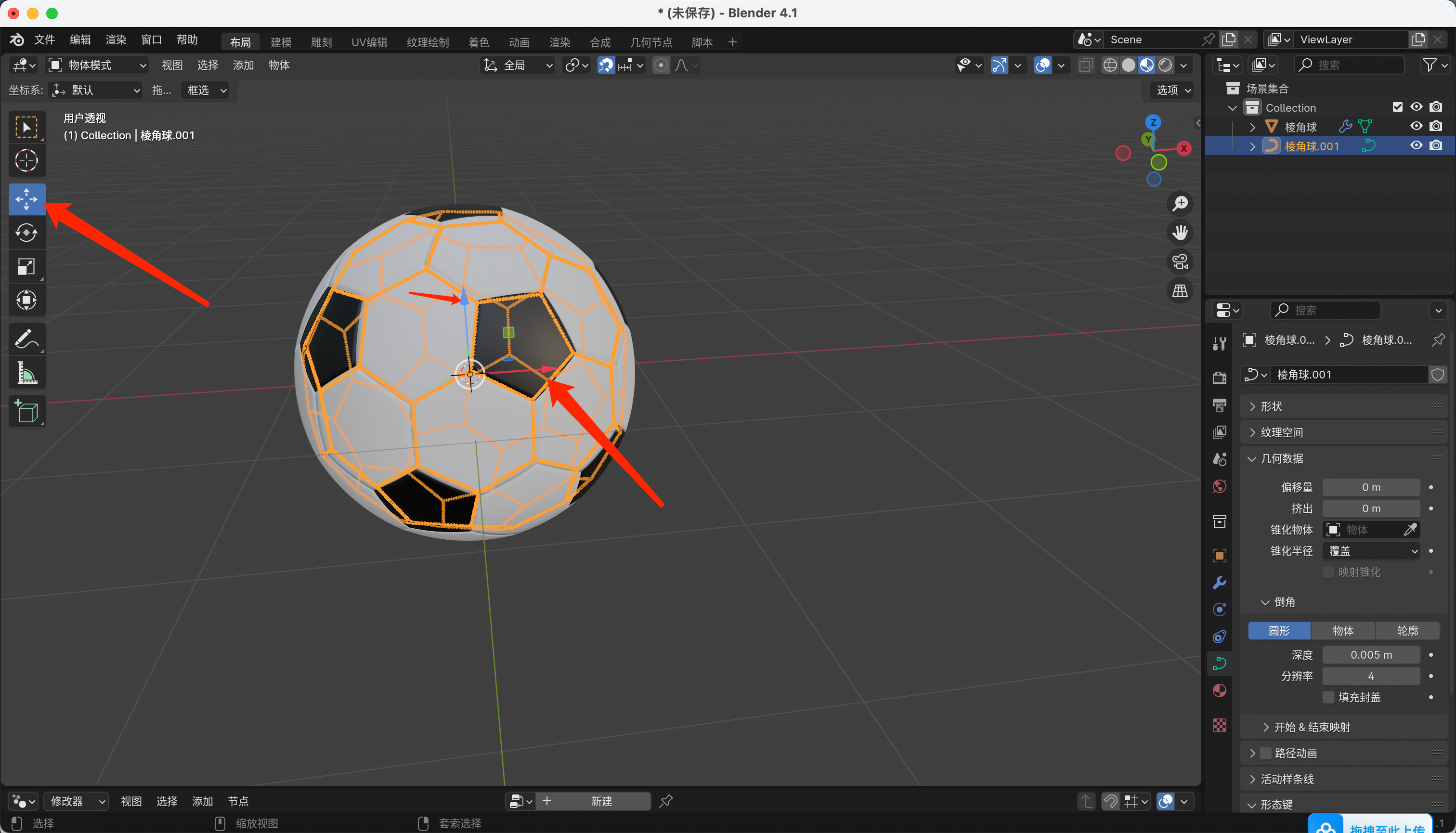The height and width of the screenshot is (833, 1456).
Task: Open the Material properties tab
Action: point(1219,690)
